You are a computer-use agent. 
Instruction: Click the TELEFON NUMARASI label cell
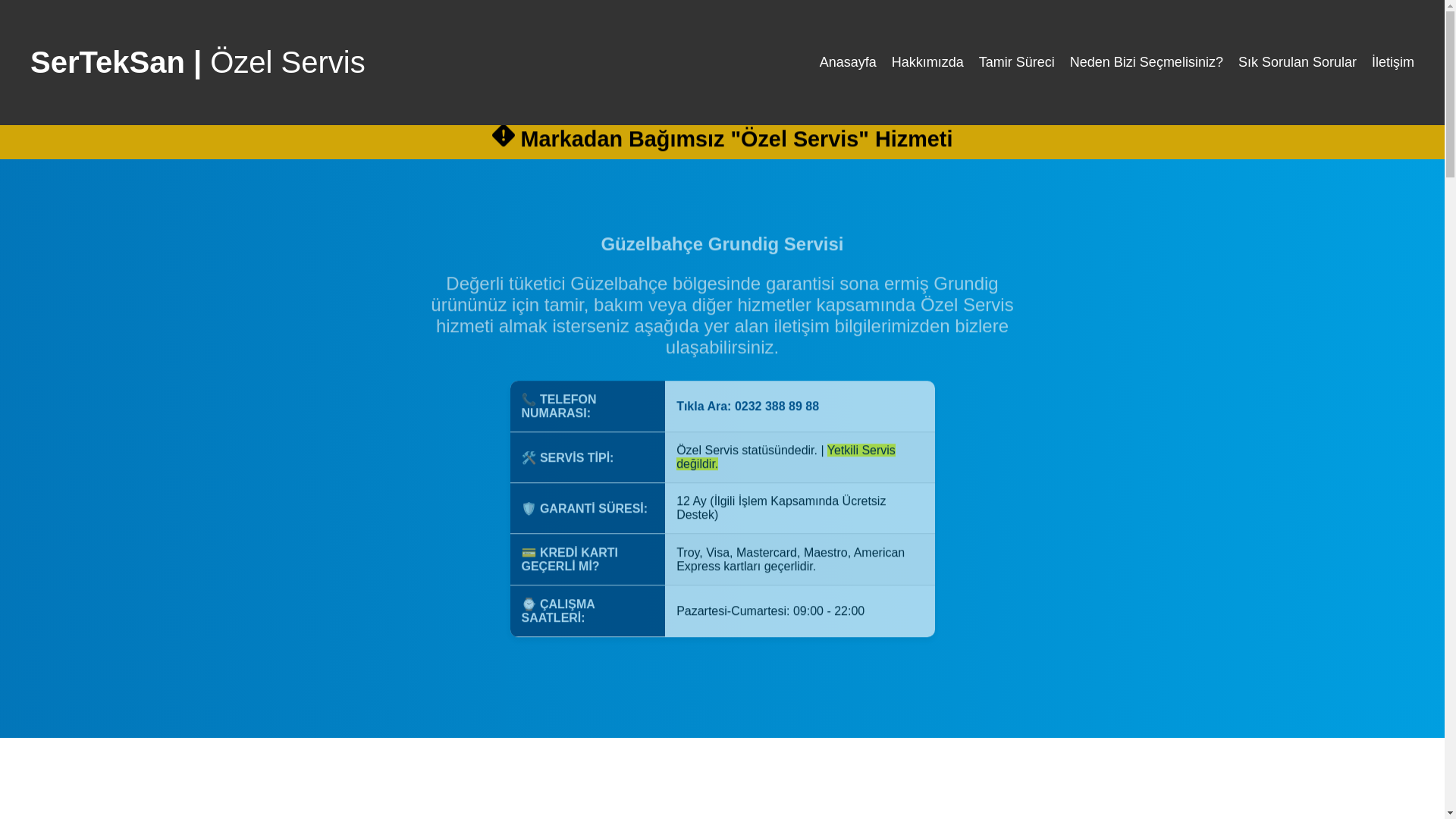(587, 406)
